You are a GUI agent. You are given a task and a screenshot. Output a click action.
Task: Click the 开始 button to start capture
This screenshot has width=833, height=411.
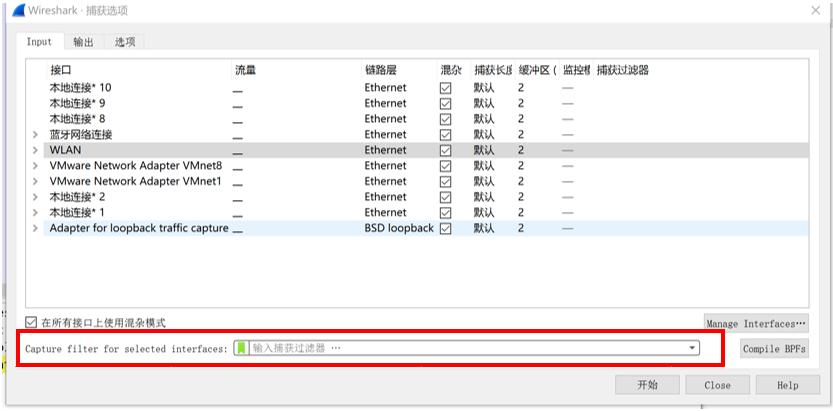[x=647, y=385]
